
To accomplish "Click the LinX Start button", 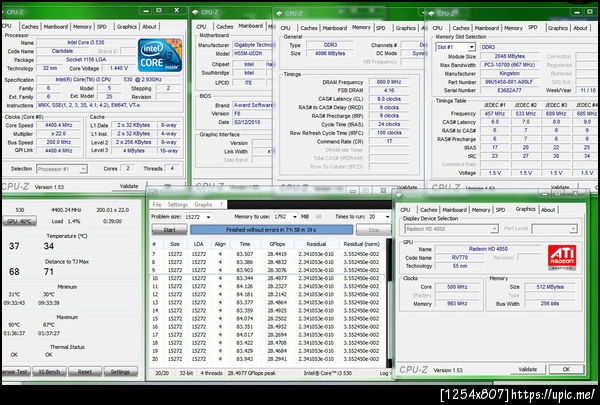I will tap(170, 230).
